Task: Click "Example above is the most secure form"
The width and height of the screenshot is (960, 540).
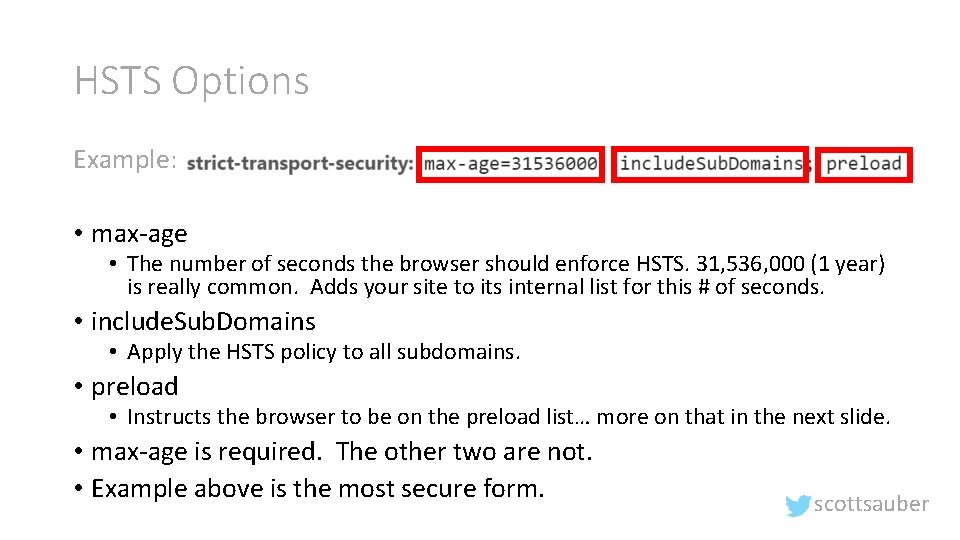Action: click(317, 488)
